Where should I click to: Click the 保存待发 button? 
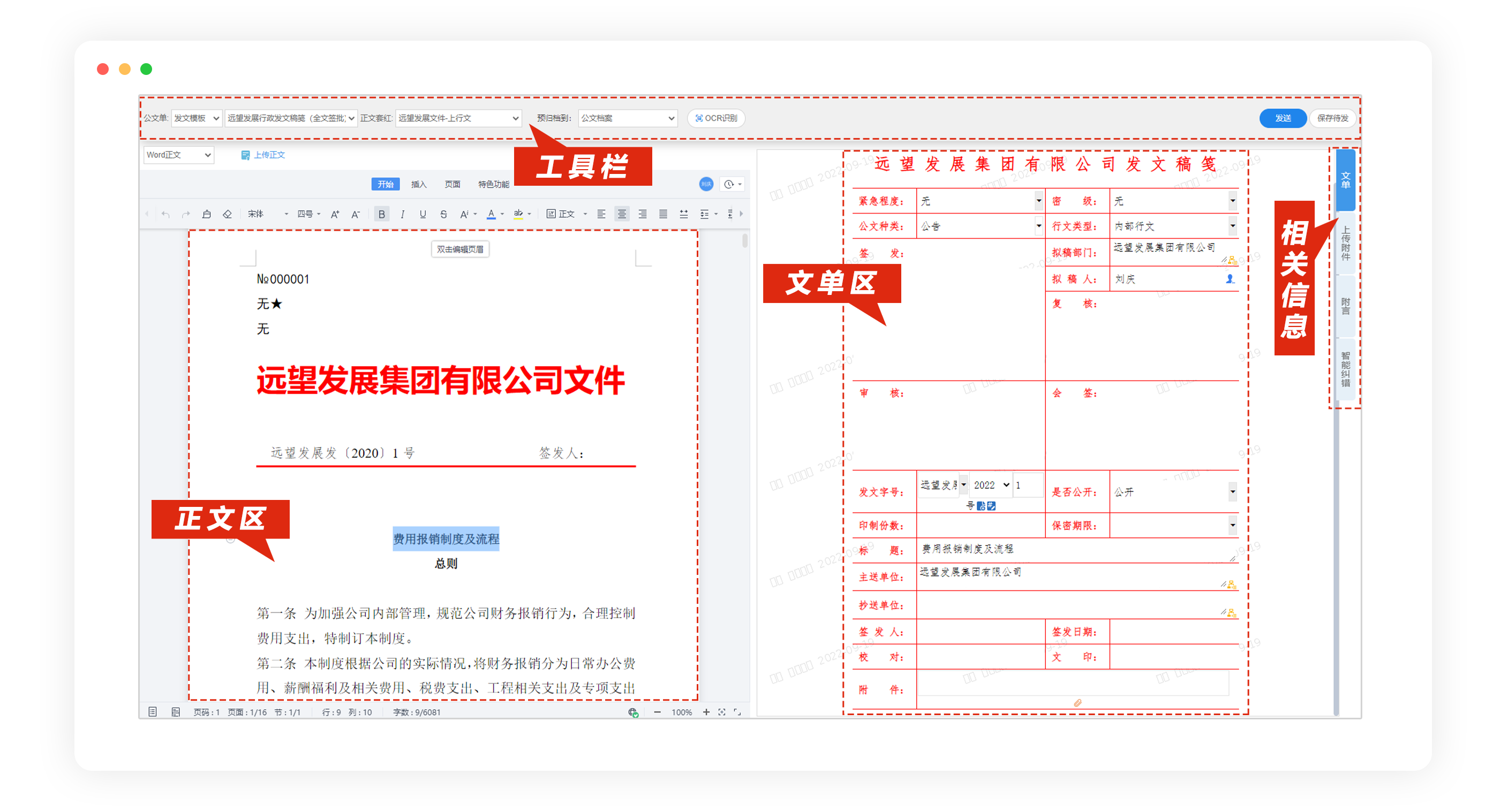click(x=1333, y=118)
